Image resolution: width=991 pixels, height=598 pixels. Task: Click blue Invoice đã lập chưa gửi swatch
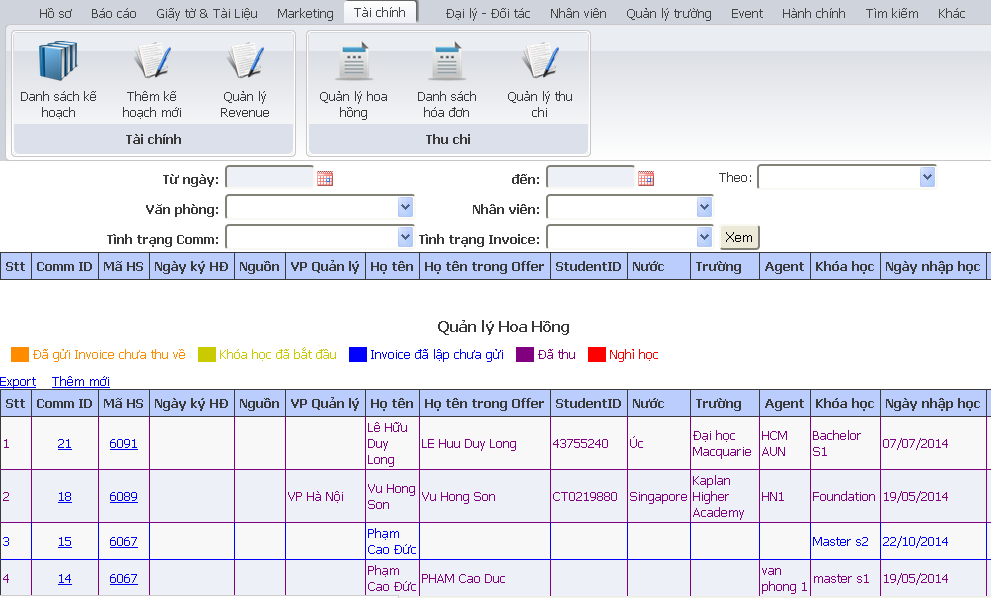[x=358, y=355]
